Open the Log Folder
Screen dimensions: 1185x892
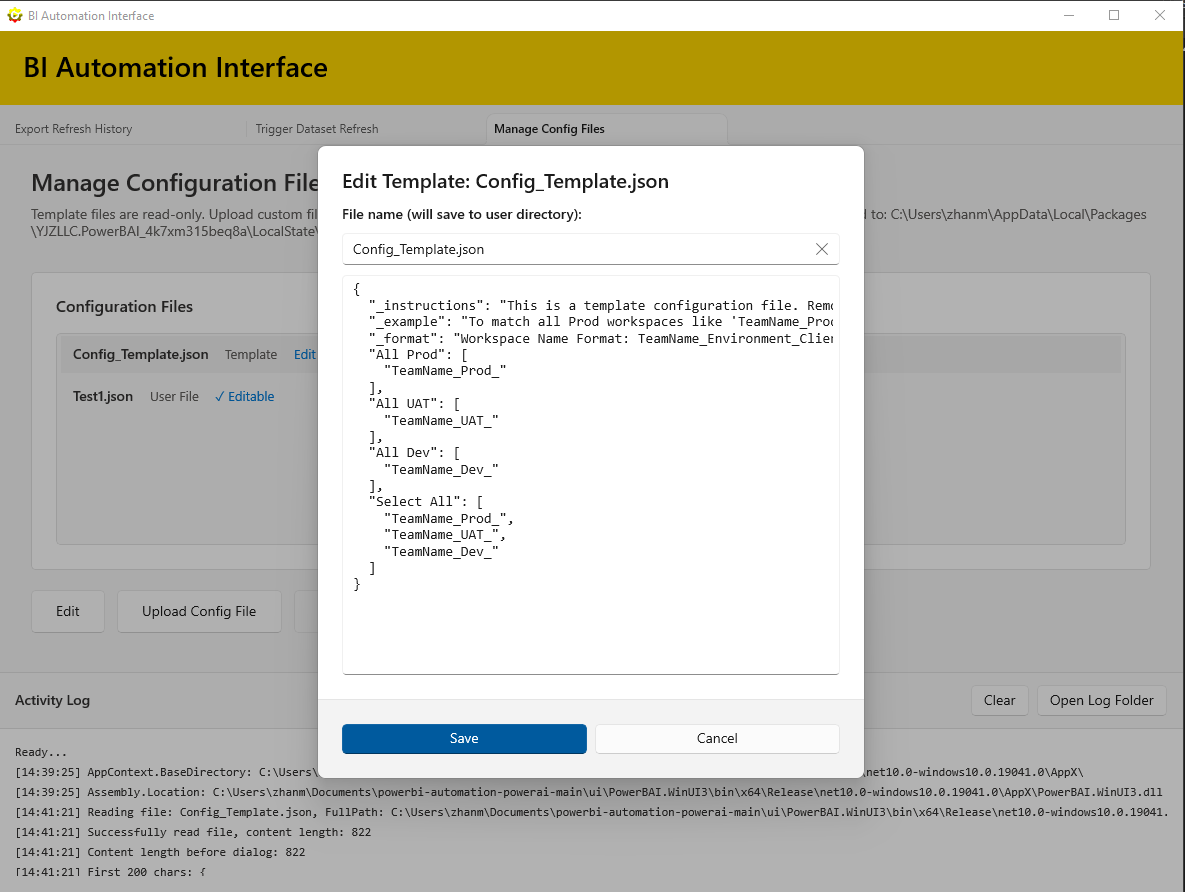[x=1101, y=700]
